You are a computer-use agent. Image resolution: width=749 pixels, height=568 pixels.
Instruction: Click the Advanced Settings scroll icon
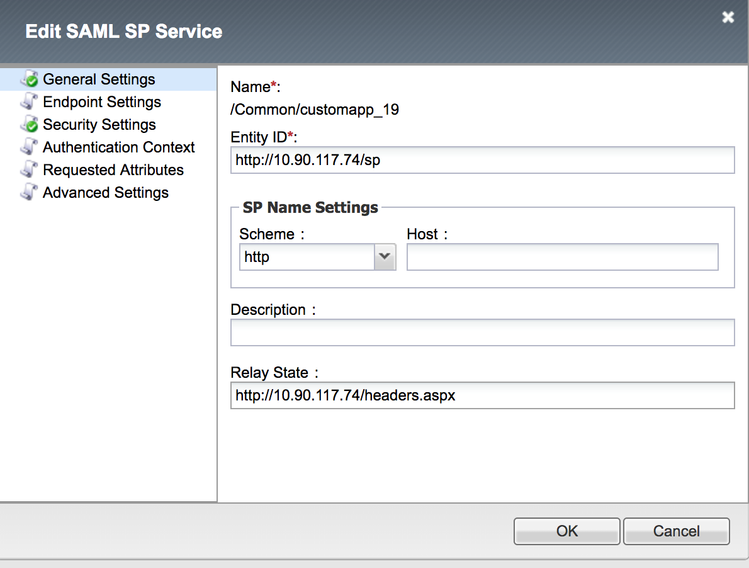point(29,193)
